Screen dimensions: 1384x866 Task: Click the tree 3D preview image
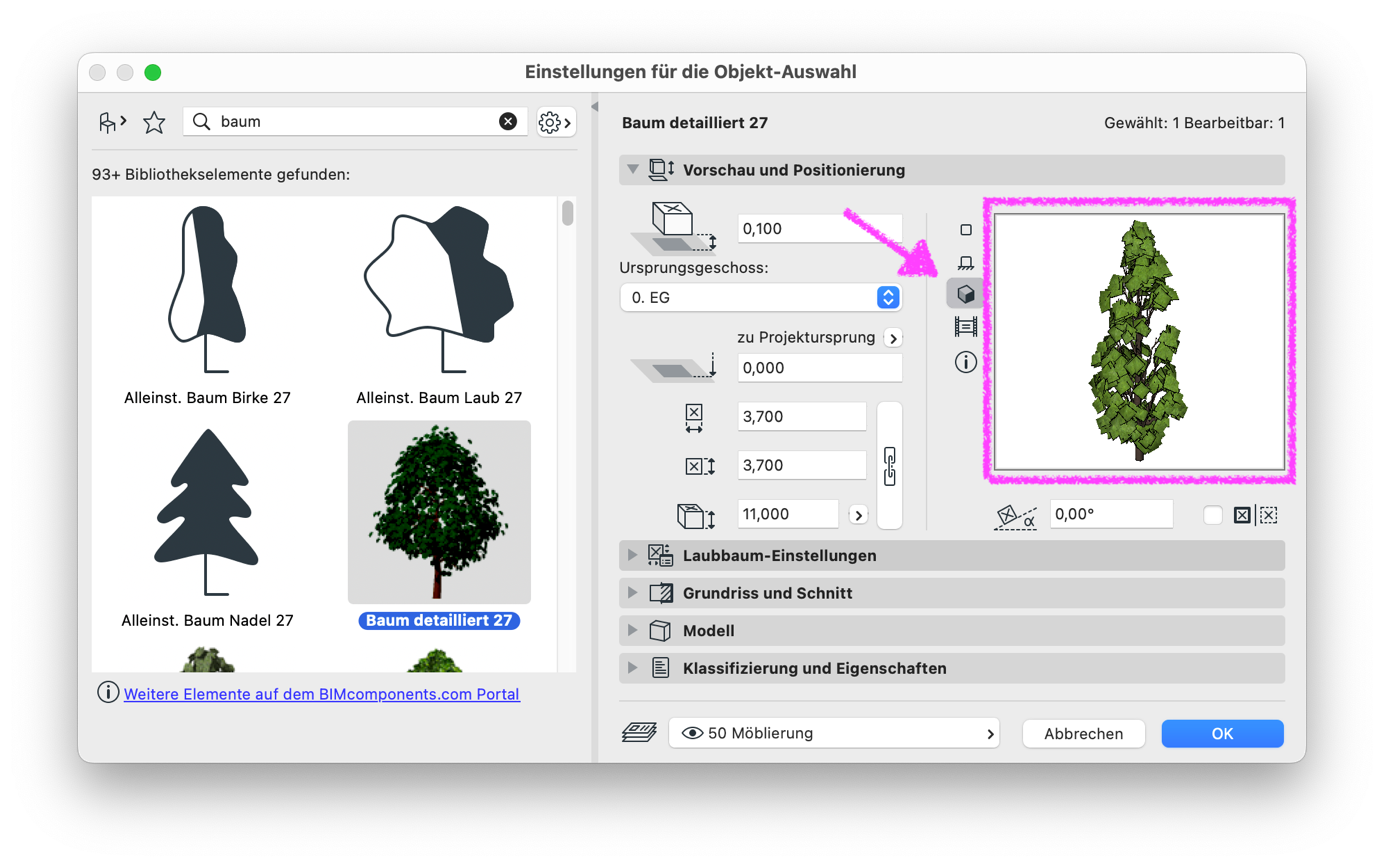pyautogui.click(x=1139, y=340)
